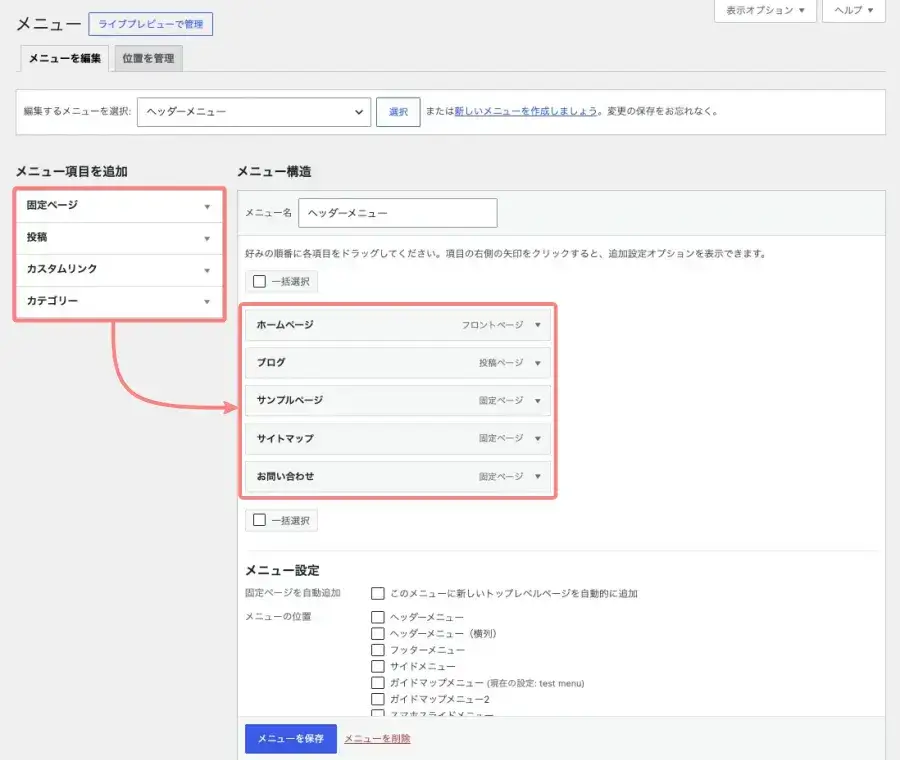Check the upper 一括選択 checkbox
The height and width of the screenshot is (760, 900).
[259, 281]
